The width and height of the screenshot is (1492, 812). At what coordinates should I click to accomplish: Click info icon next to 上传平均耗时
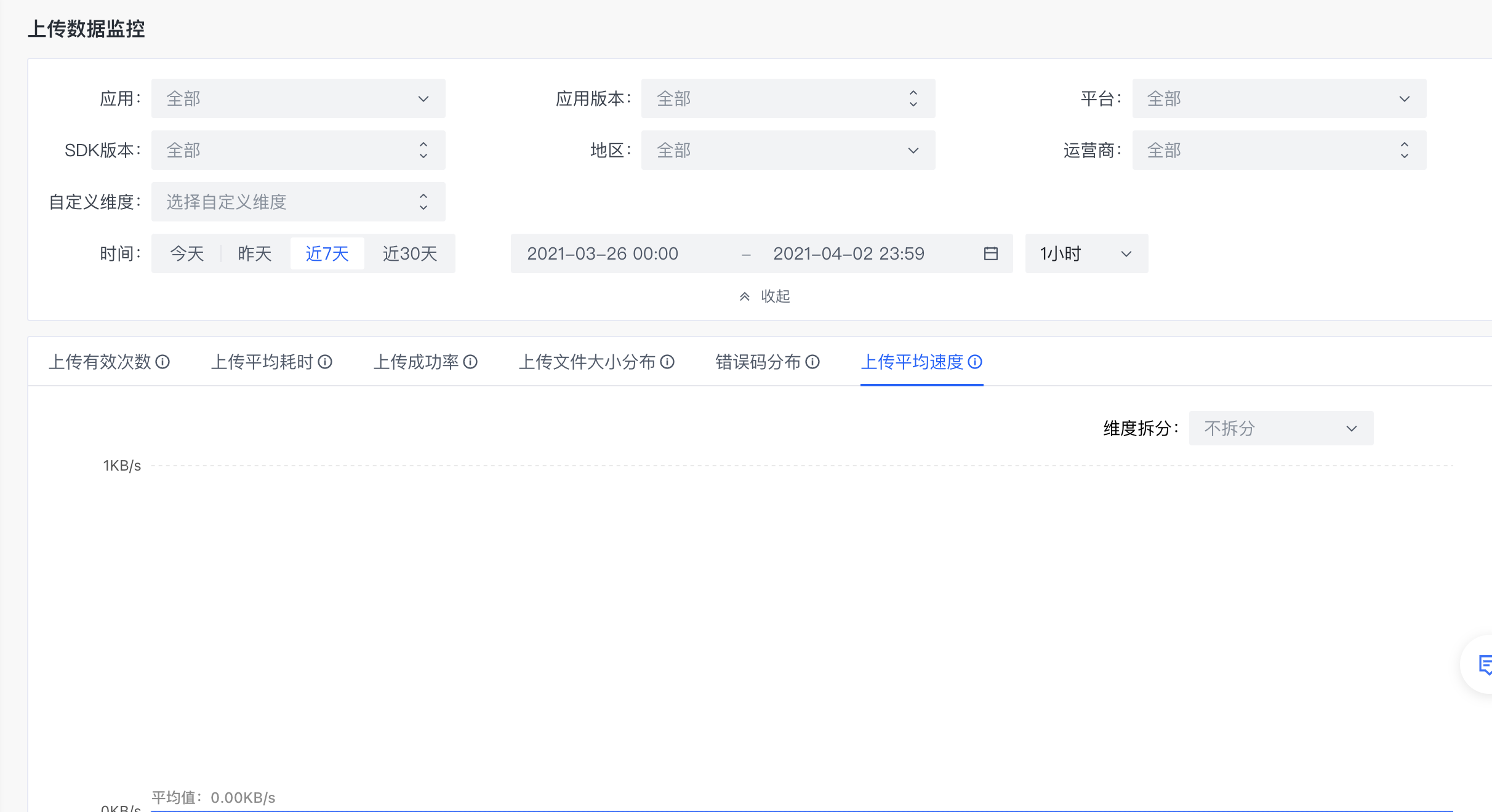tap(325, 362)
